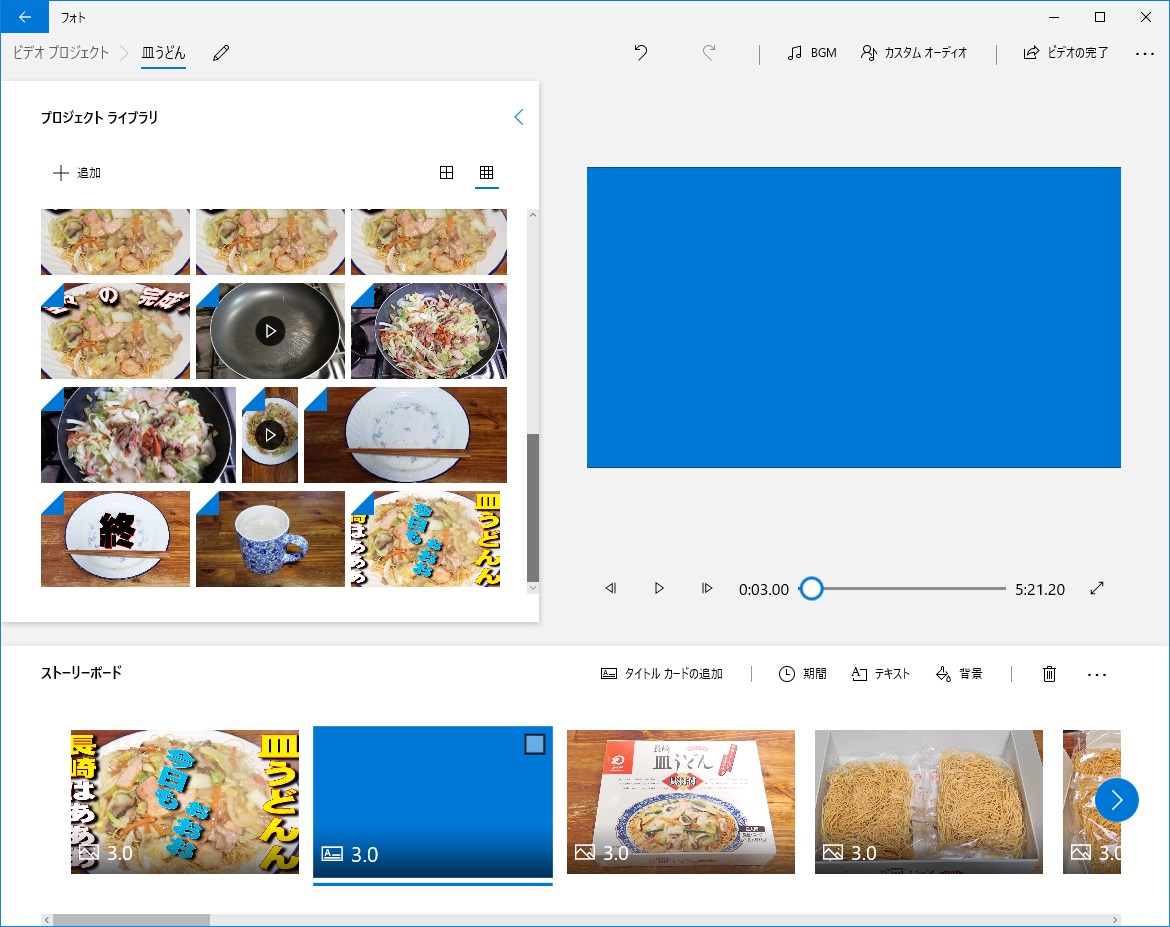Click the 5:21.20 total duration text
Viewport: 1170px width, 927px height.
click(x=1039, y=590)
